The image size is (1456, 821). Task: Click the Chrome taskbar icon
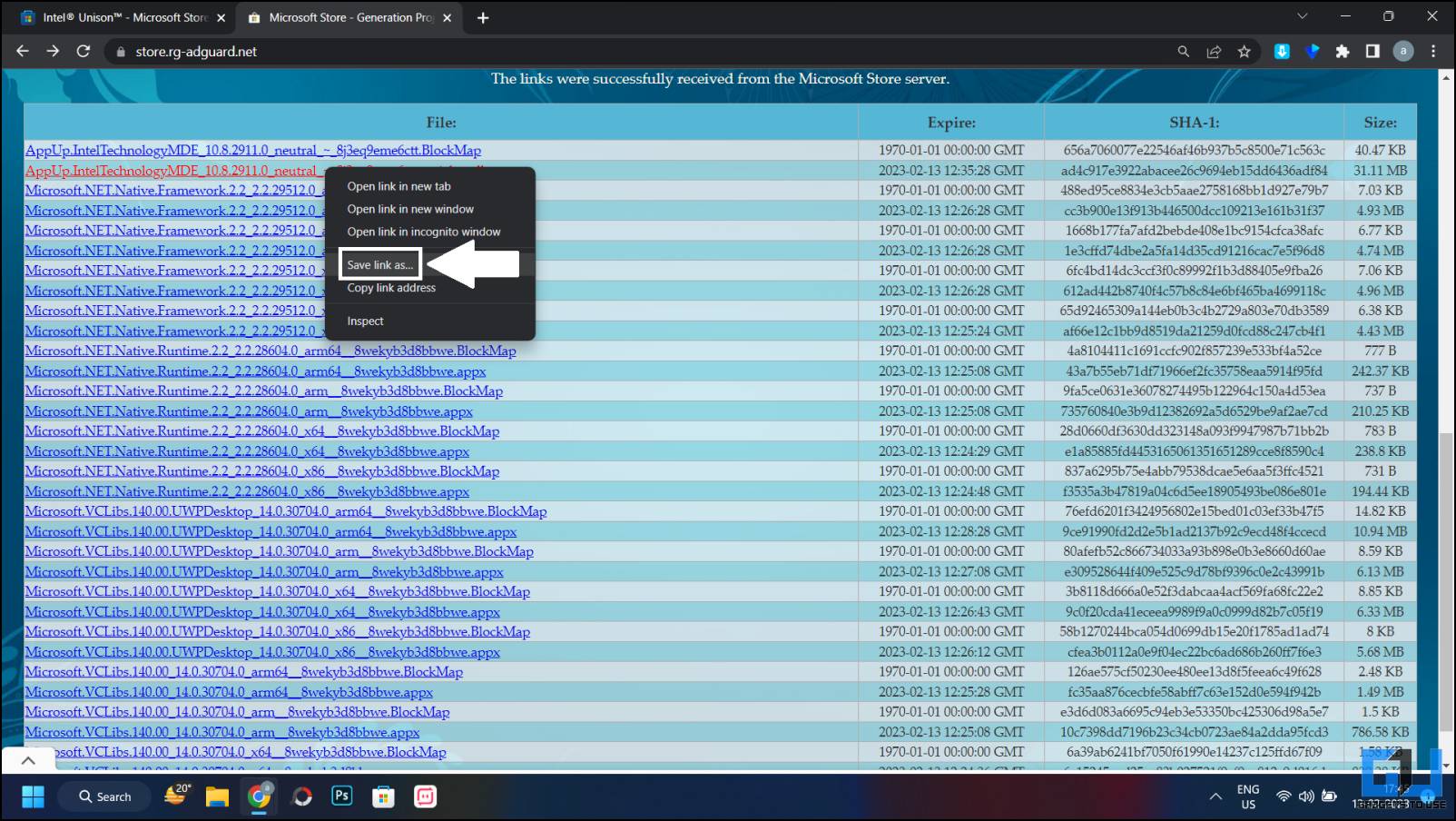pos(260,796)
